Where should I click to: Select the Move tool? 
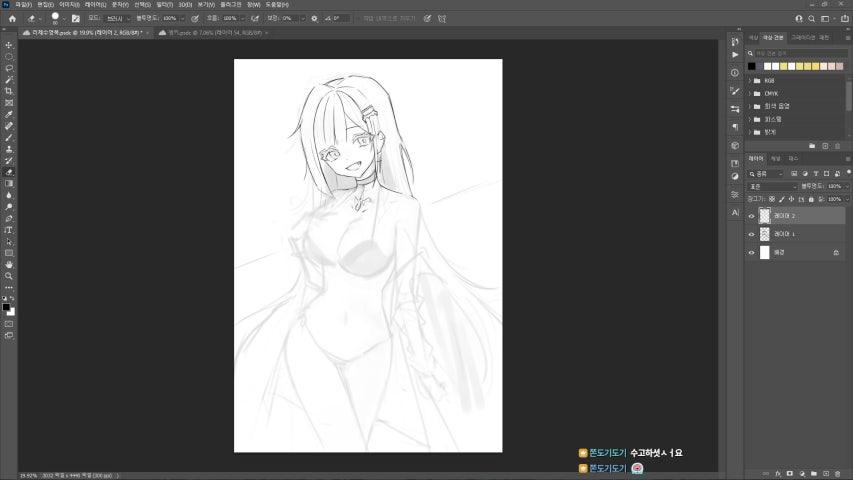click(9, 45)
